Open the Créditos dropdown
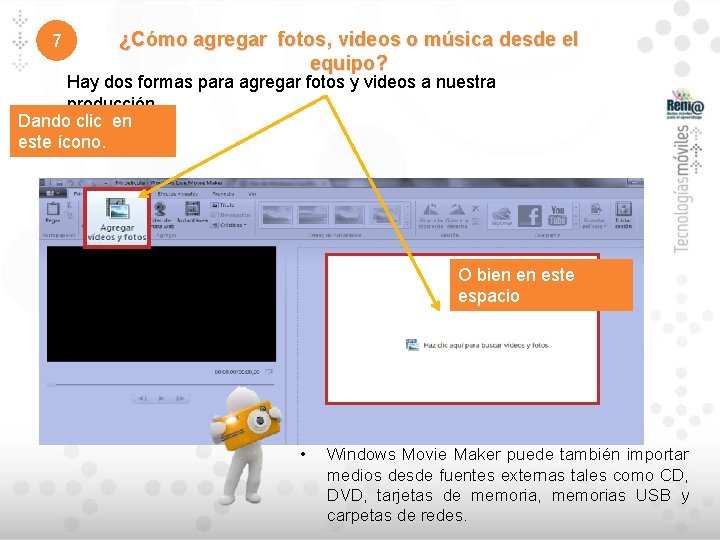 click(x=229, y=225)
